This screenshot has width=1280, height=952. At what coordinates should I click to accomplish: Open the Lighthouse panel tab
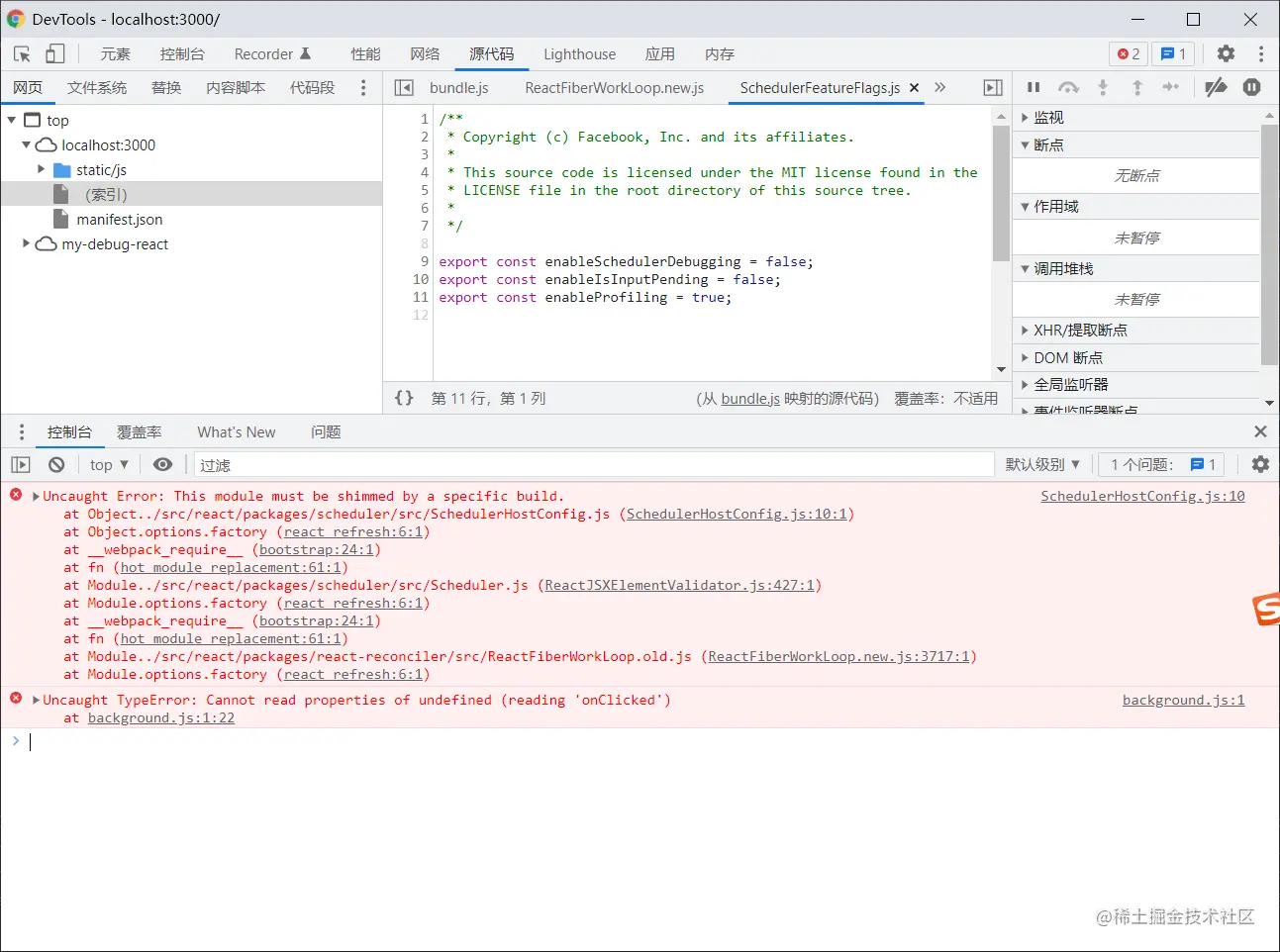[x=579, y=54]
